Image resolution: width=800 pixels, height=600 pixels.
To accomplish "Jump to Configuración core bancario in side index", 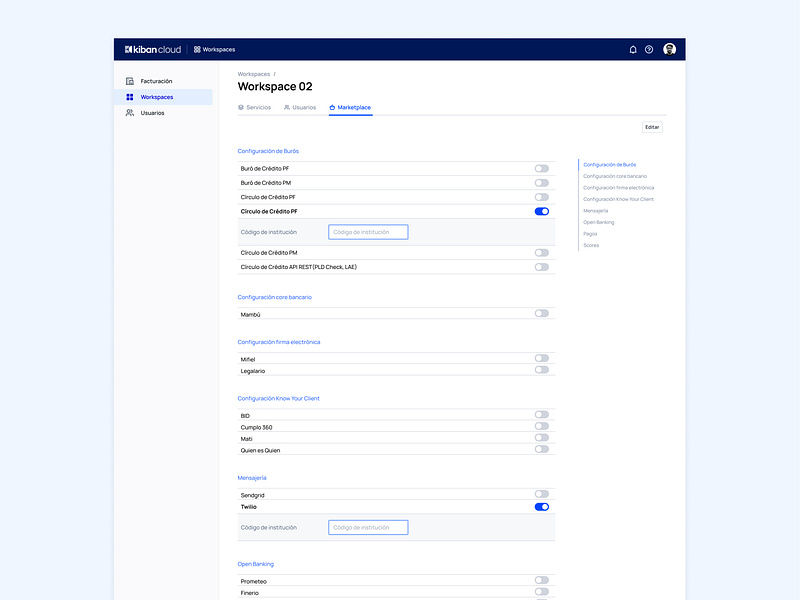I will click(x=615, y=176).
